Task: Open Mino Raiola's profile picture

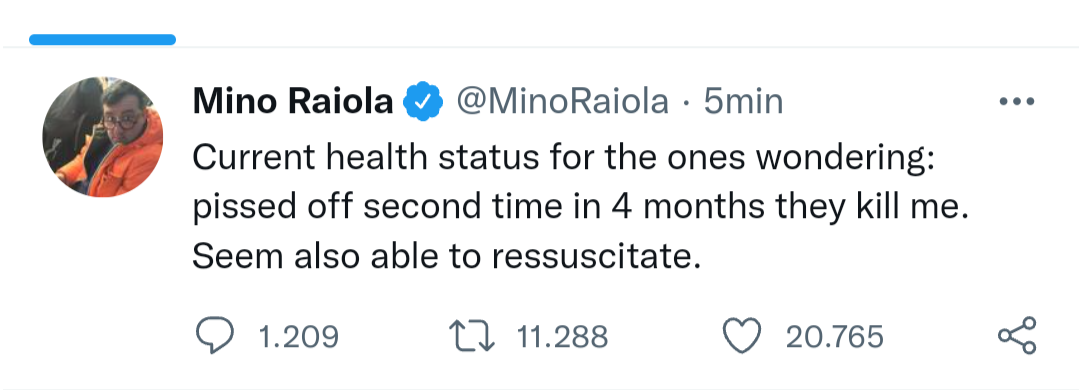Action: [103, 136]
